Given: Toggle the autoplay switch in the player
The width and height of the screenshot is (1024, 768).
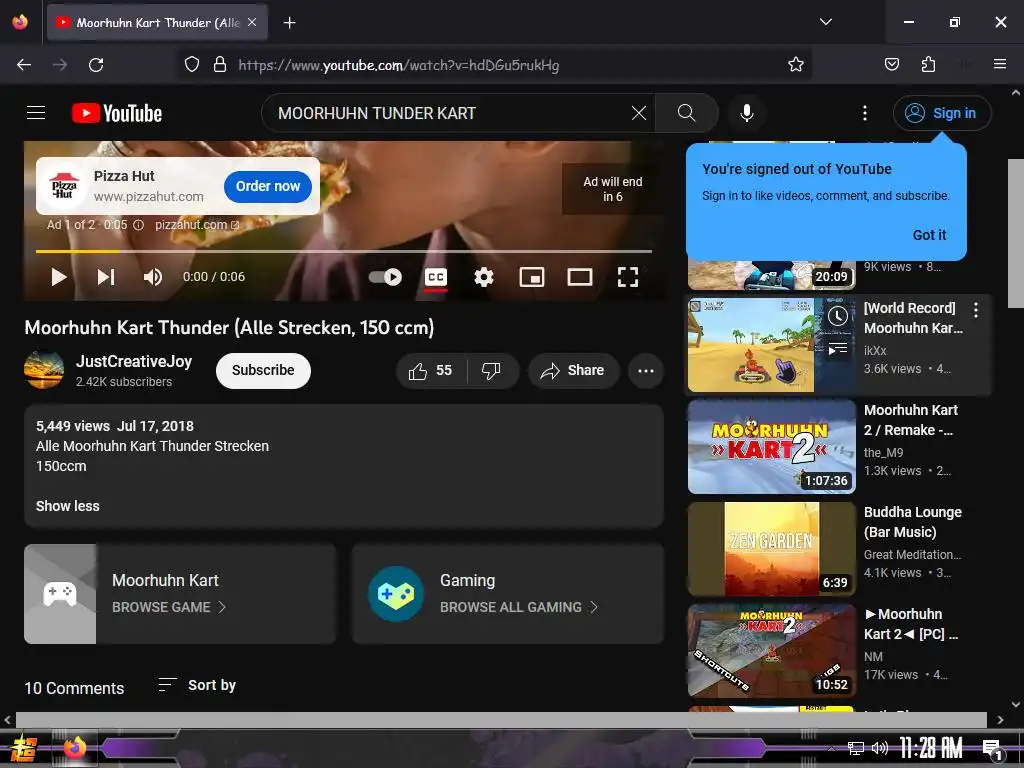Looking at the screenshot, I should click(x=385, y=277).
